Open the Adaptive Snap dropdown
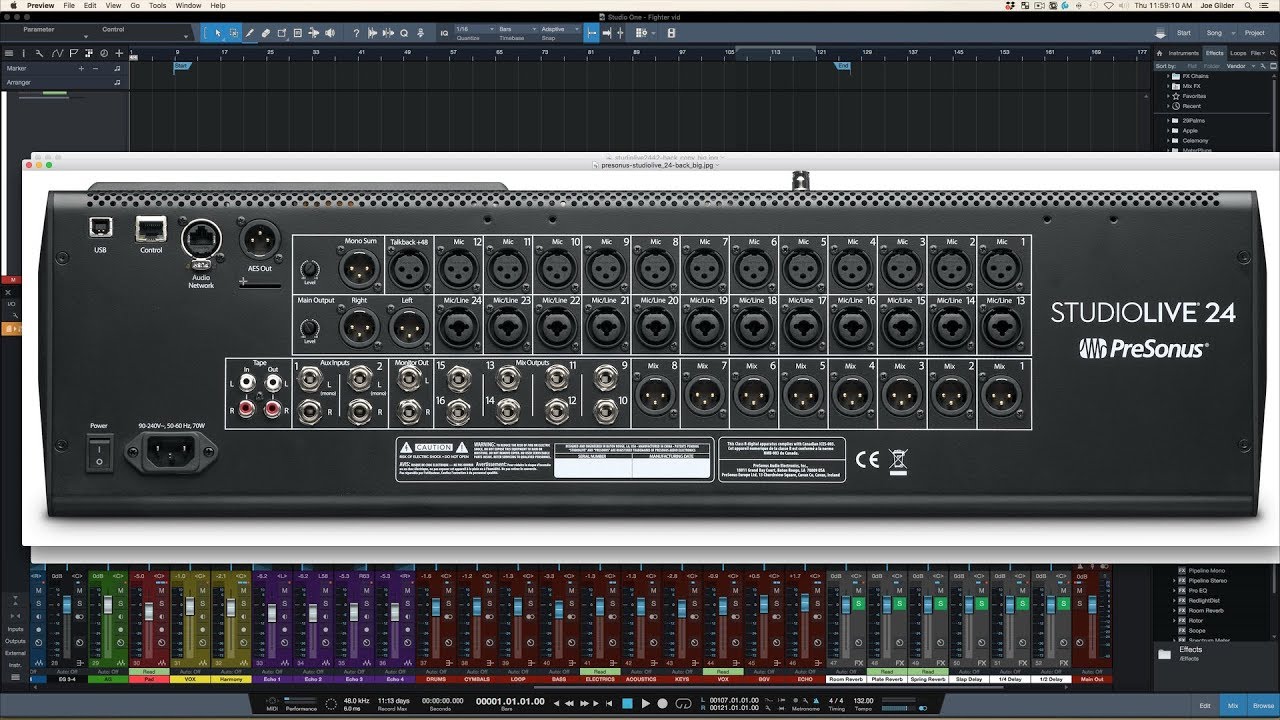The height and width of the screenshot is (720, 1280). 560,29
